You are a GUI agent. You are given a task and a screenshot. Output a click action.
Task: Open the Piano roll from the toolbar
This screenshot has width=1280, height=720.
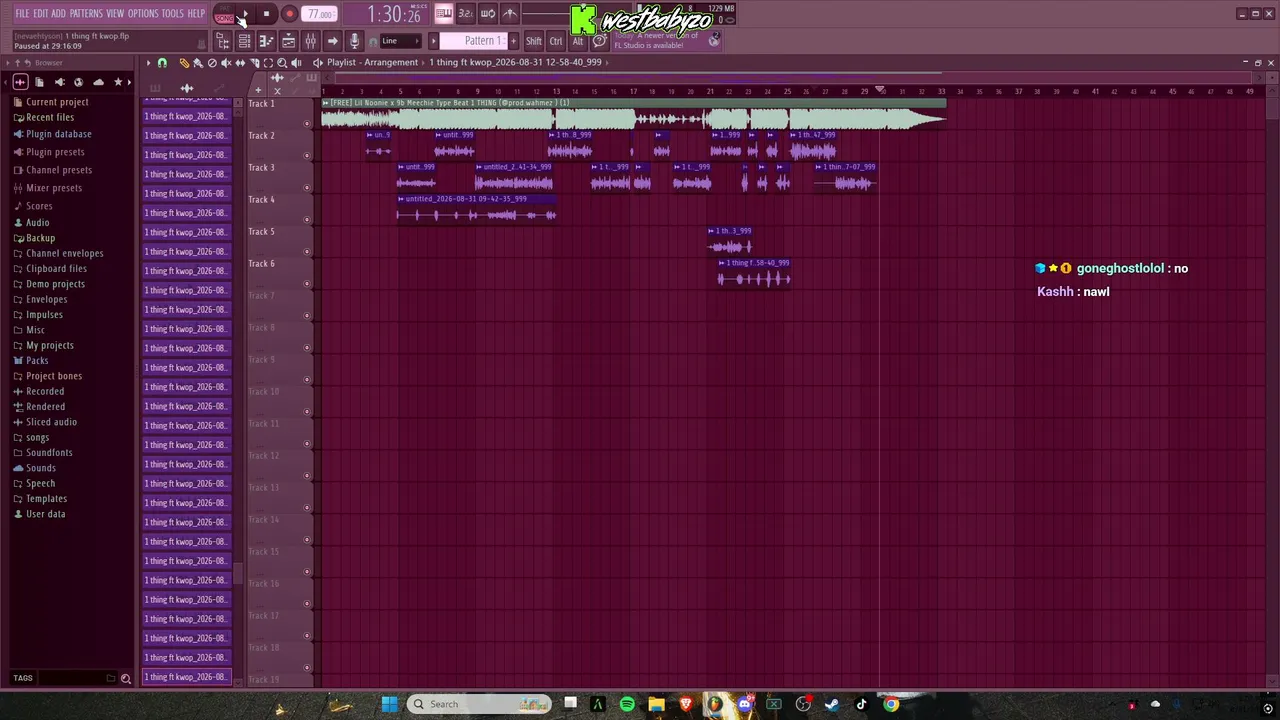tap(266, 41)
